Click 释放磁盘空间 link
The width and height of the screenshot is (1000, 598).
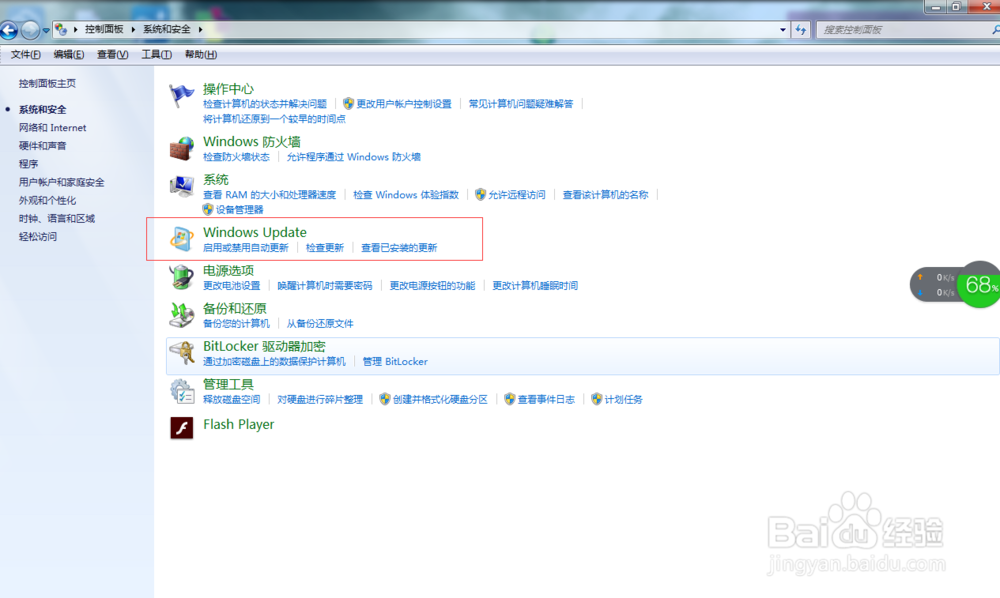(232, 399)
